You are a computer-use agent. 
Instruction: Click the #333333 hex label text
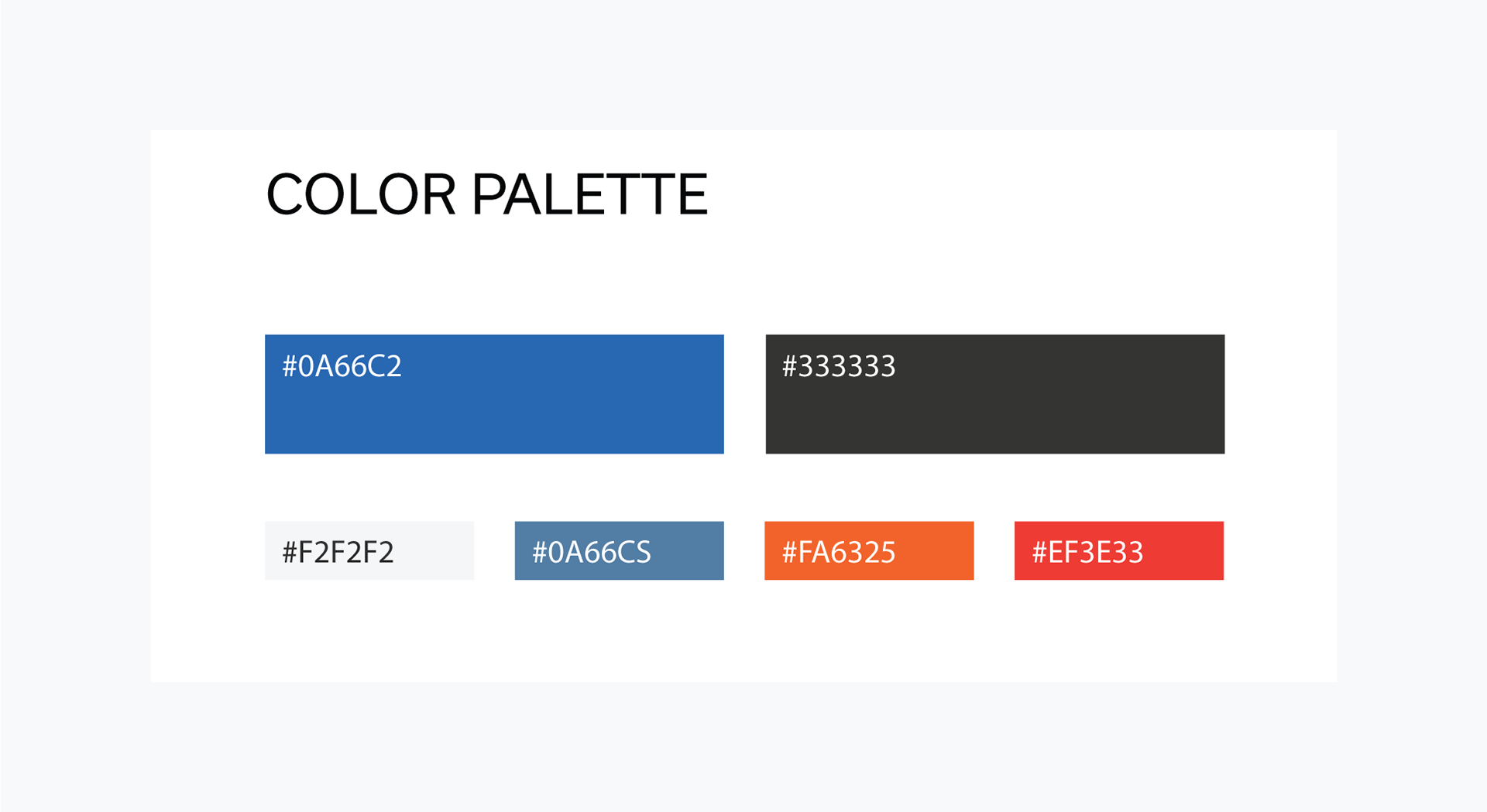tap(839, 366)
